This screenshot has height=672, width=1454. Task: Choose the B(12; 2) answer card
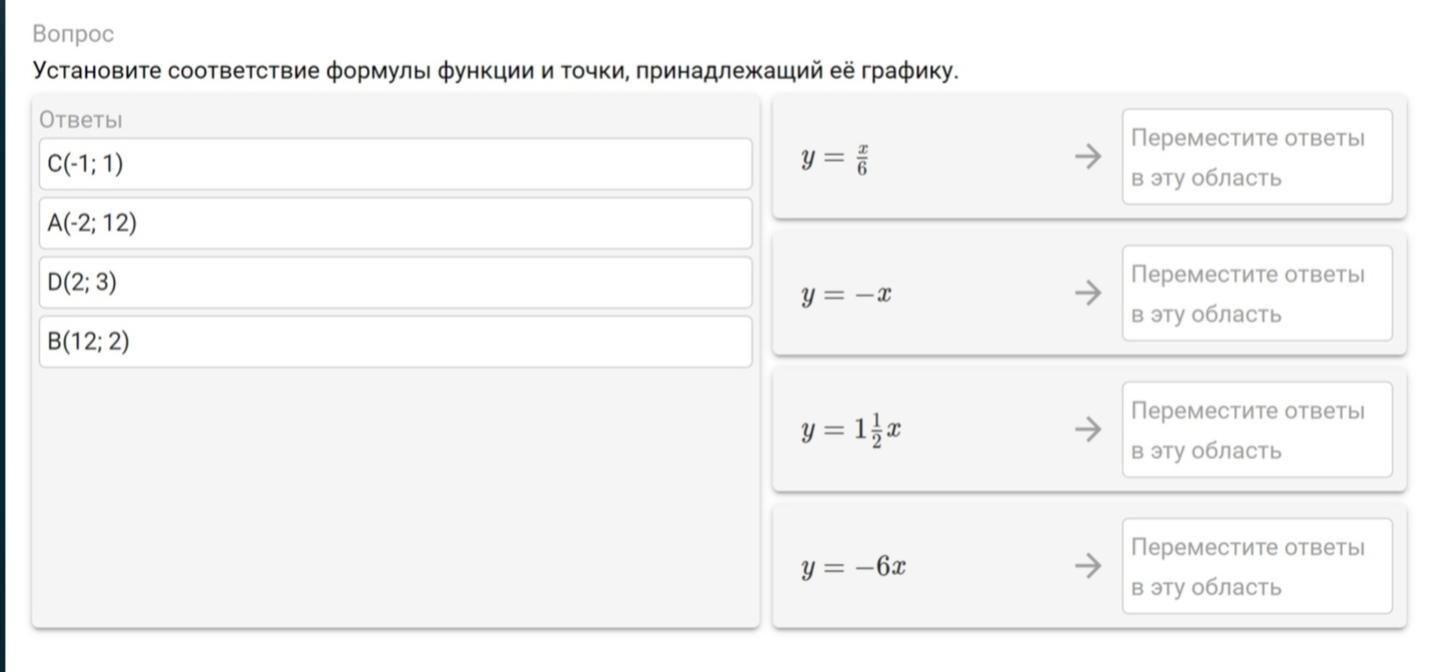click(395, 342)
